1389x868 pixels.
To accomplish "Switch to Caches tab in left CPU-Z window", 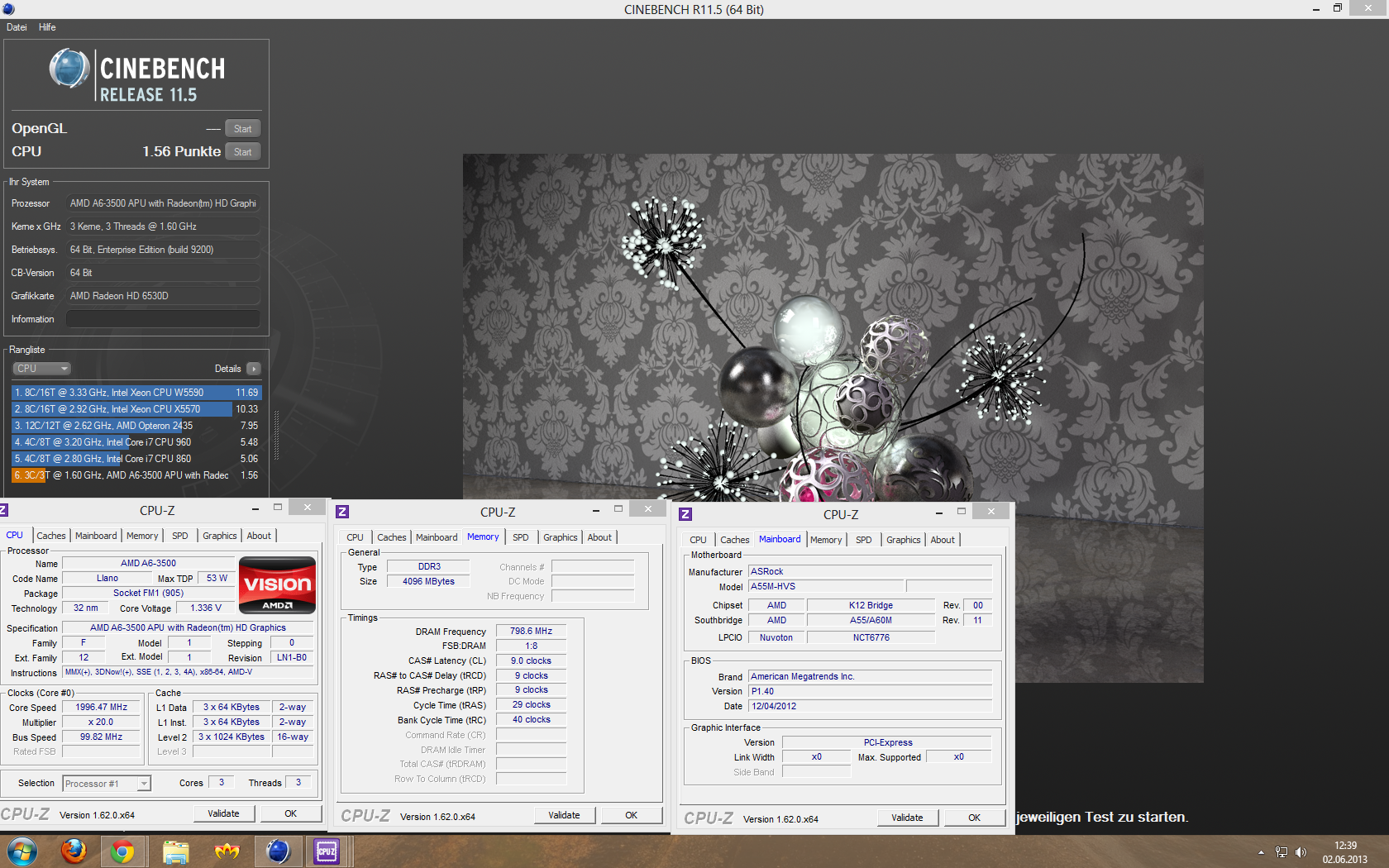I will point(50,536).
